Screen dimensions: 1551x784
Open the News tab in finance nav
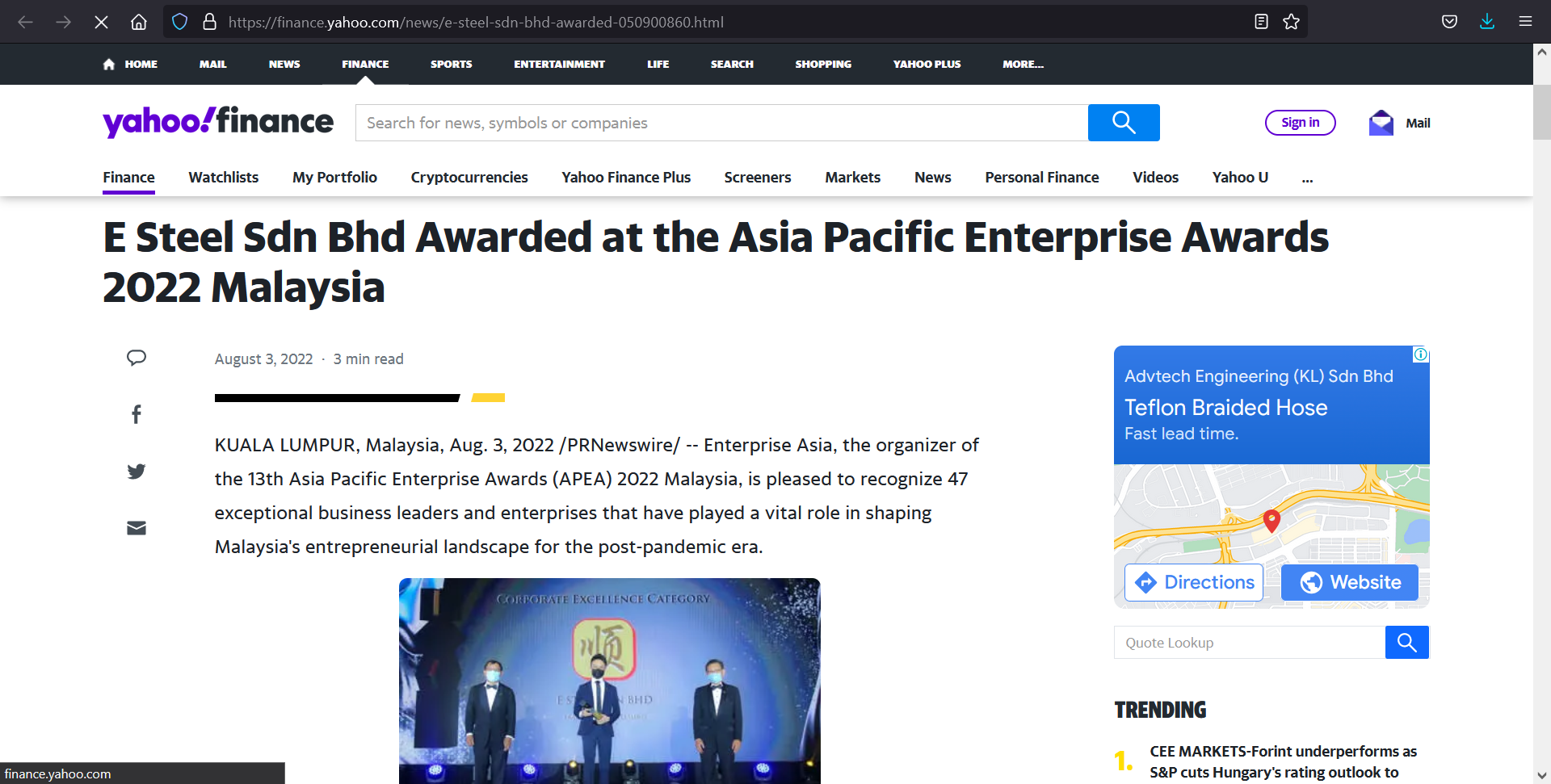tap(932, 178)
